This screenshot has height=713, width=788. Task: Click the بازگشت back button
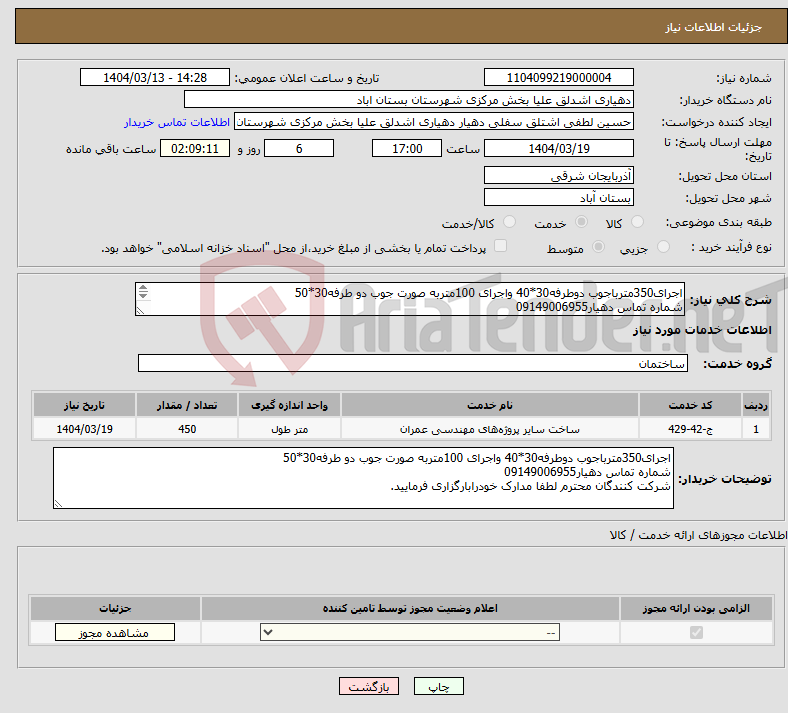click(369, 686)
